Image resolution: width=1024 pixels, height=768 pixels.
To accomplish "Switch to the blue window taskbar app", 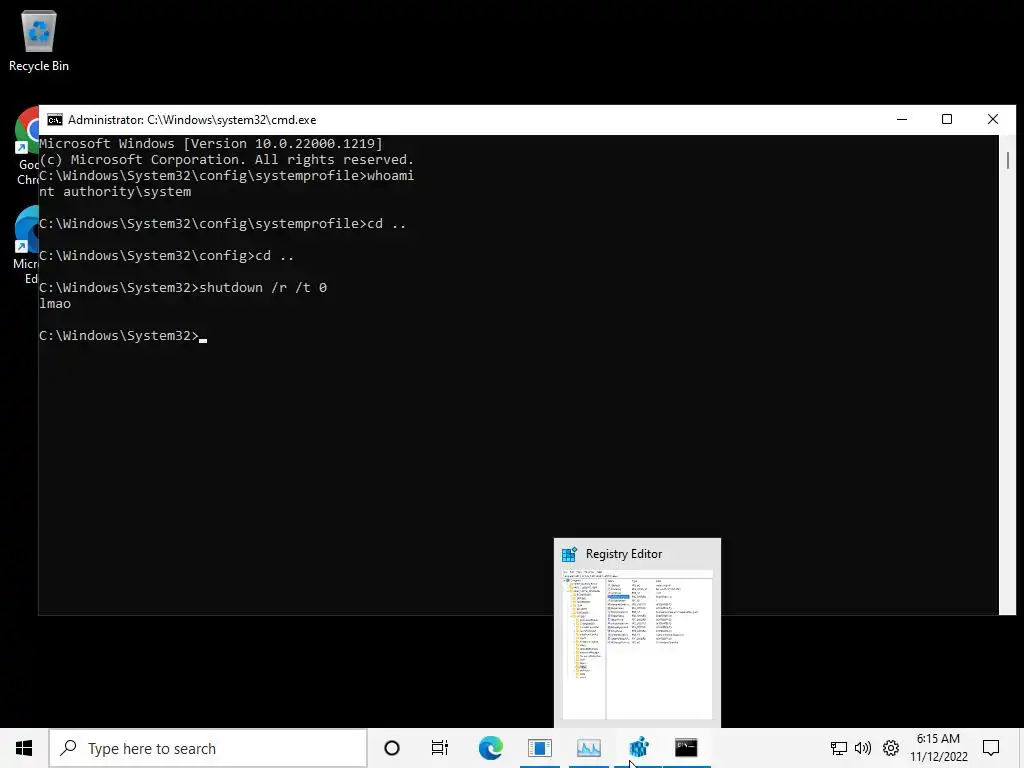I will [x=540, y=748].
